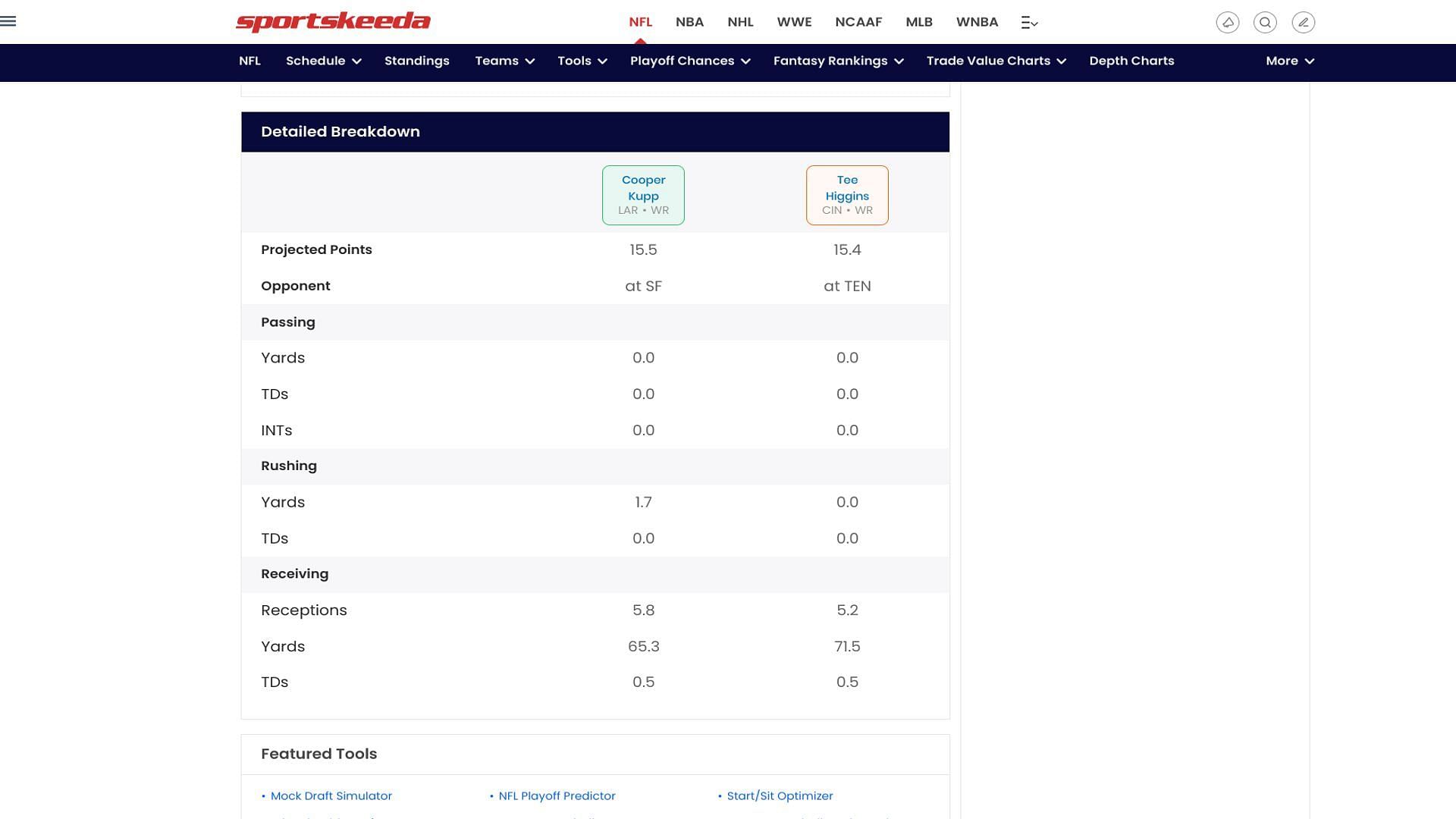This screenshot has height=819, width=1456.
Task: Open Cooper Kupp player card
Action: (643, 195)
